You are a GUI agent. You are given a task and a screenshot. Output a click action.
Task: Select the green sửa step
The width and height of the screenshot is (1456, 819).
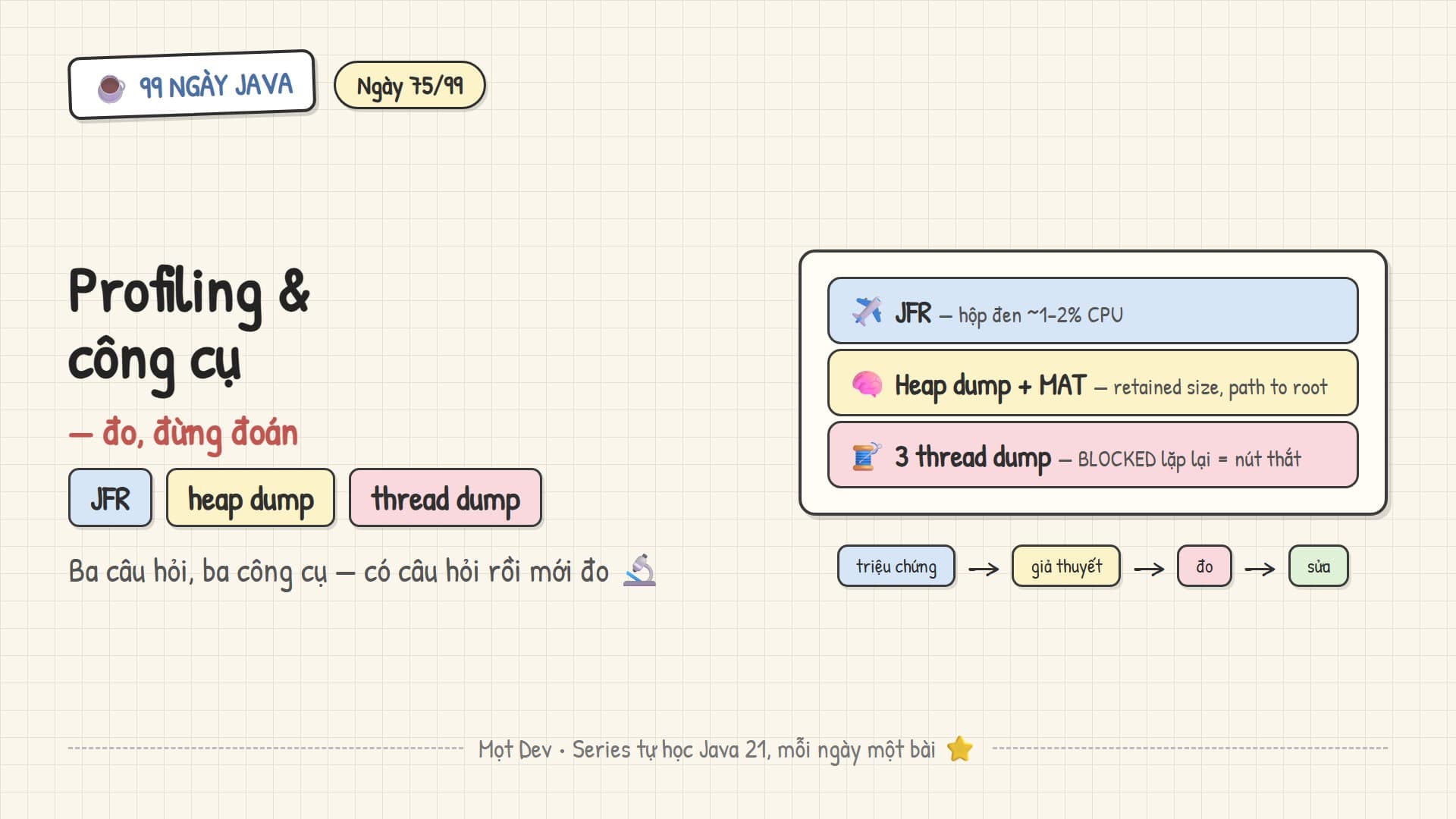[x=1319, y=566]
